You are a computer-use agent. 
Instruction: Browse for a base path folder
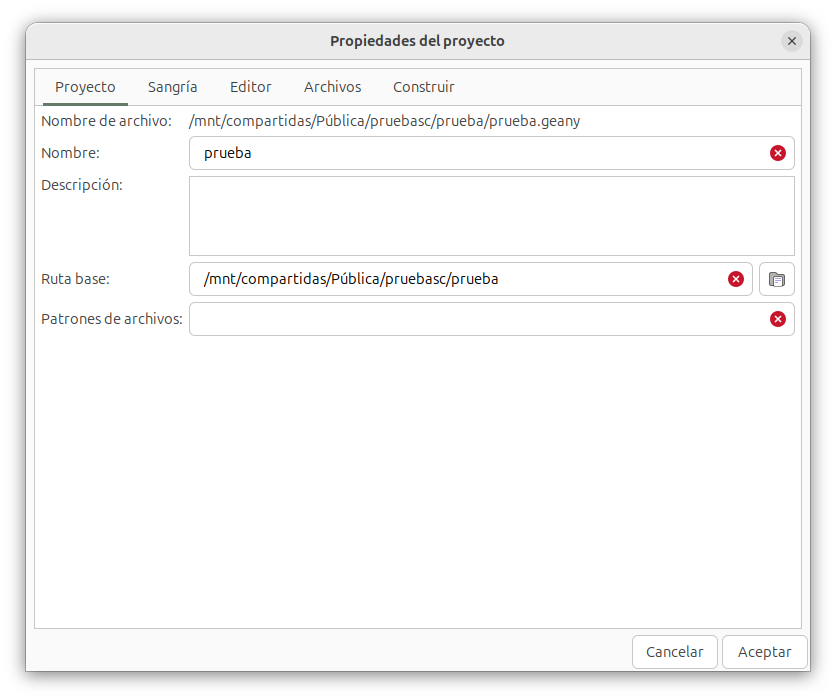point(776,279)
